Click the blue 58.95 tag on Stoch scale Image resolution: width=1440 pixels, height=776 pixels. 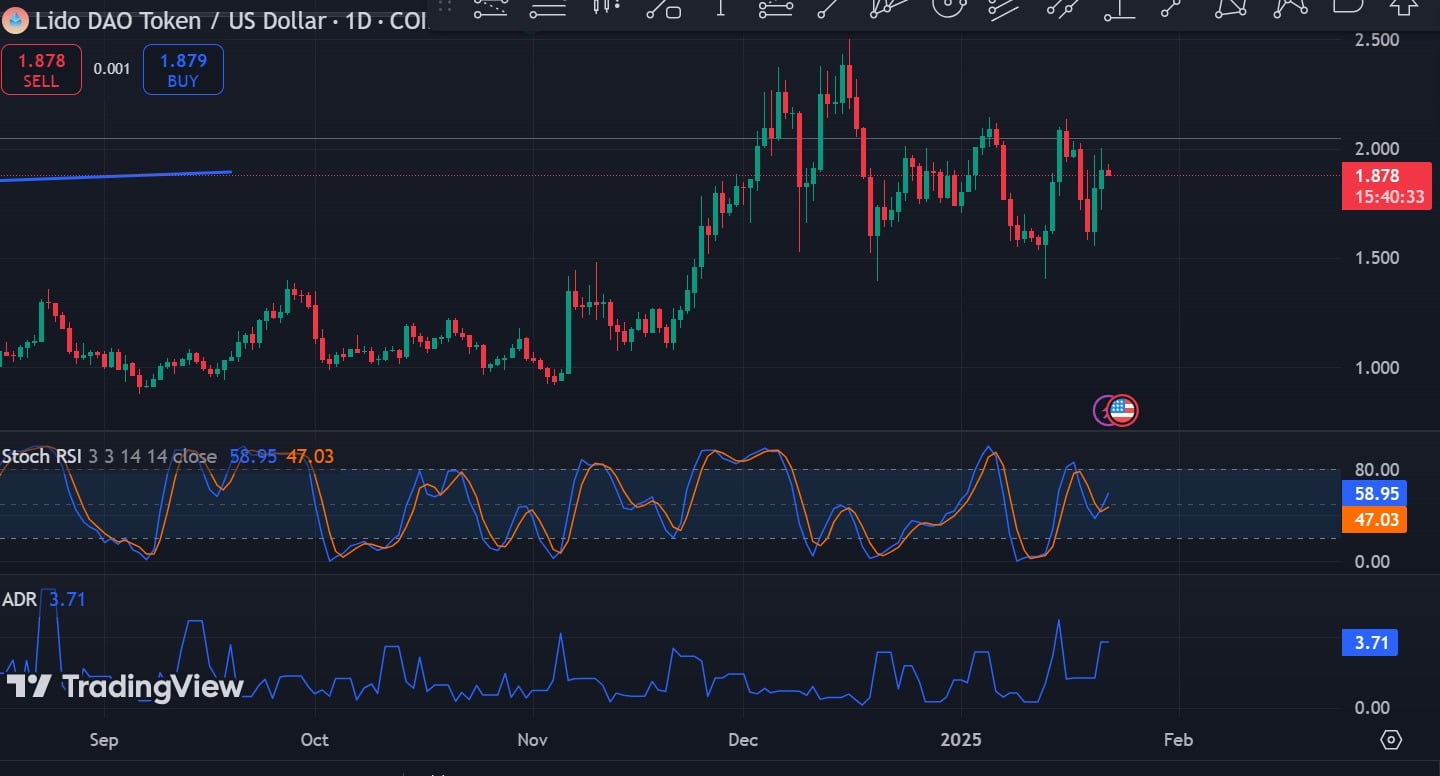pos(1374,493)
